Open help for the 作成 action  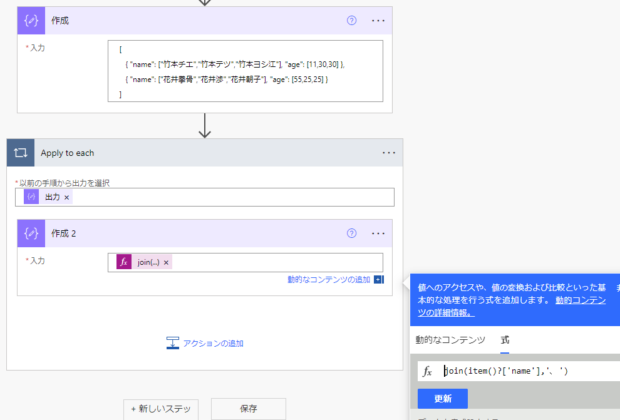[352, 21]
